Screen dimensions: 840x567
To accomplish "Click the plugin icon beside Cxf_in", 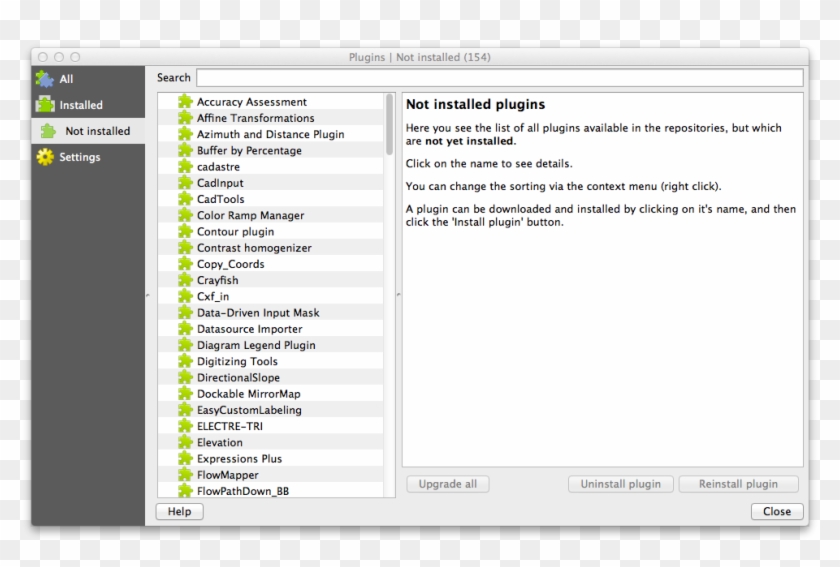I will 185,296.
